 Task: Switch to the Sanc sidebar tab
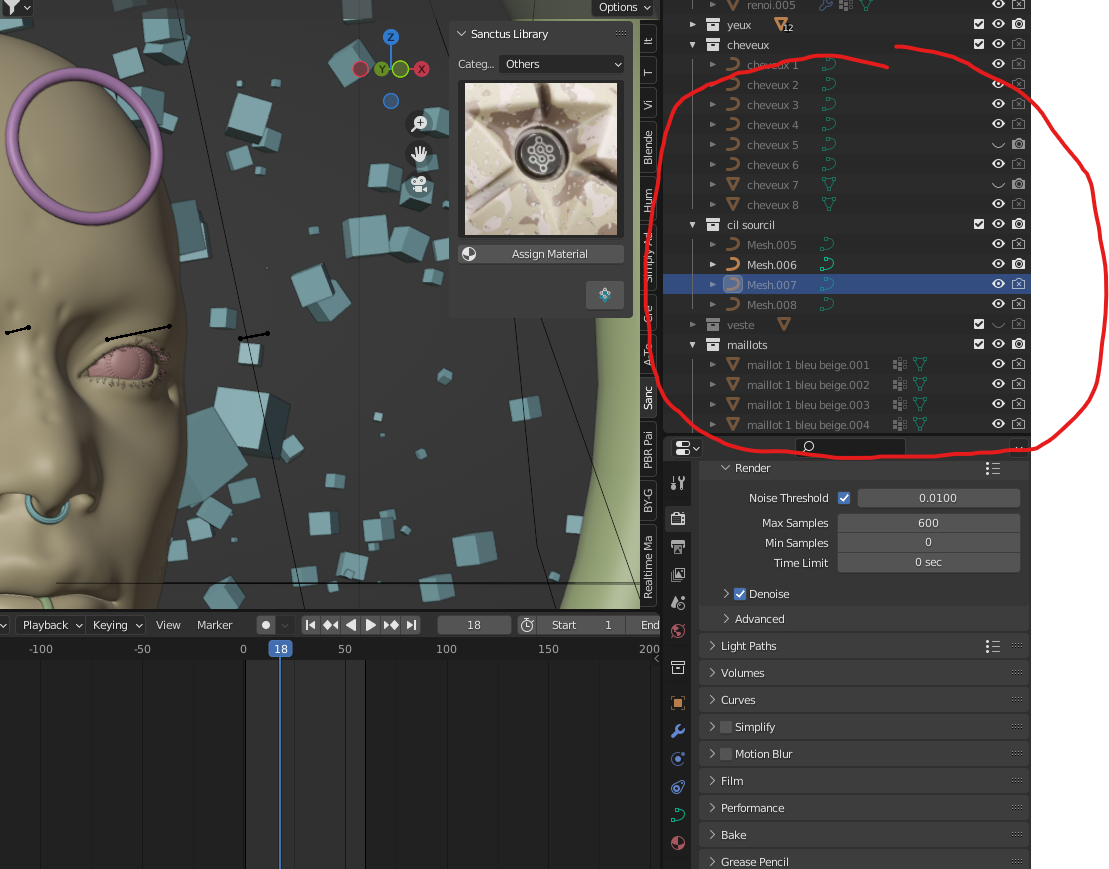point(648,397)
